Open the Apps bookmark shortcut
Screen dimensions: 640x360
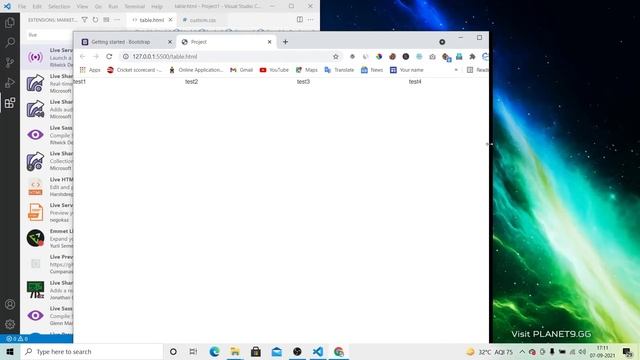90,70
